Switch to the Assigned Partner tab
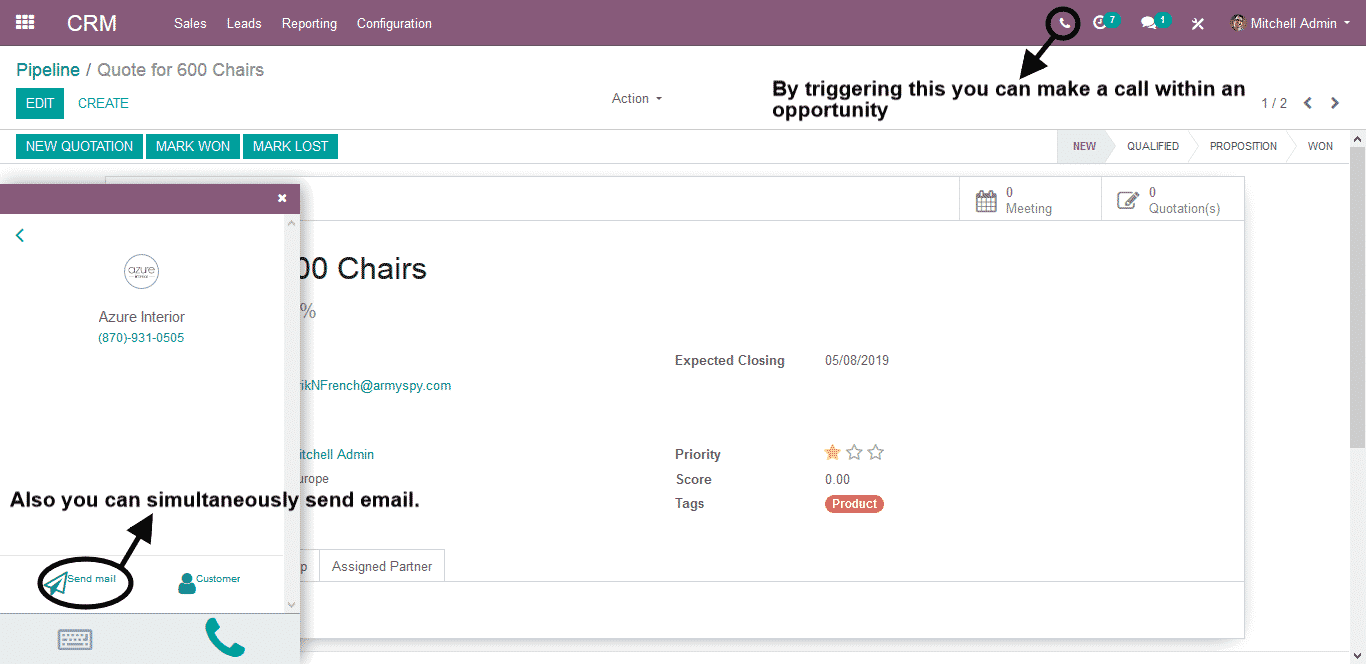Viewport: 1366px width, 664px height. [382, 566]
